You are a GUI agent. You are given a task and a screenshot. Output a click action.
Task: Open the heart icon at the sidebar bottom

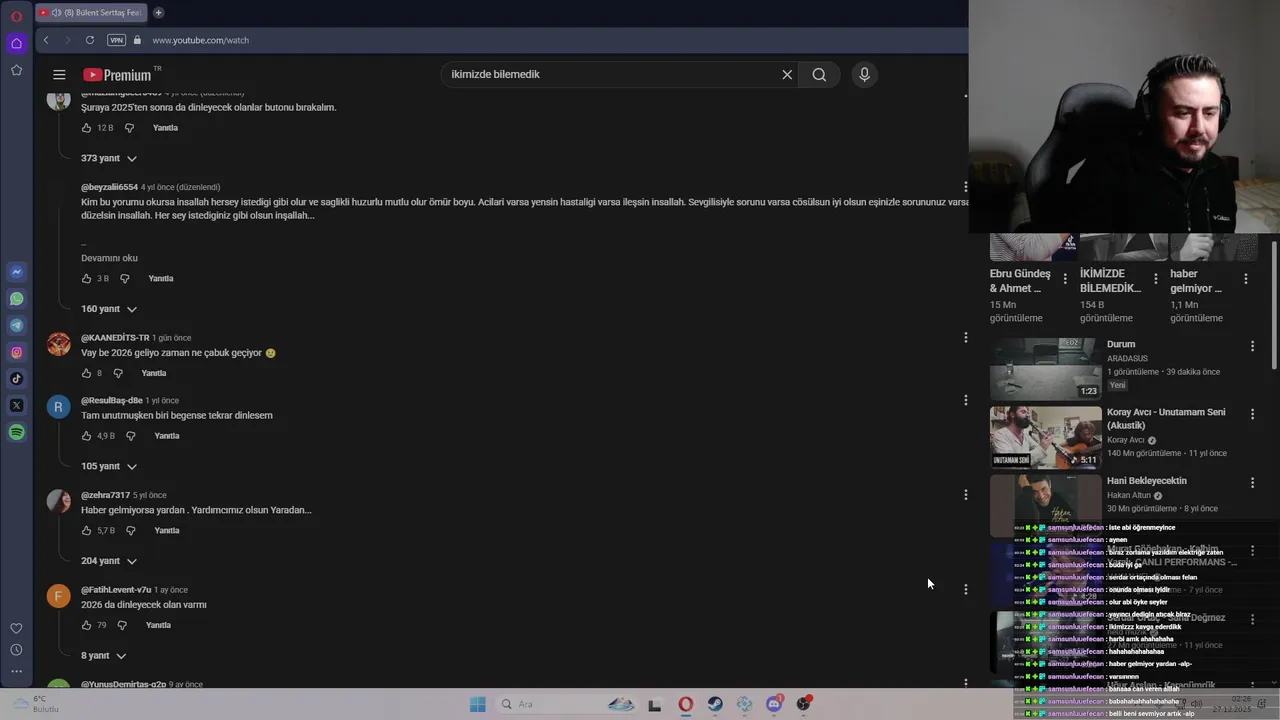tap(16, 628)
